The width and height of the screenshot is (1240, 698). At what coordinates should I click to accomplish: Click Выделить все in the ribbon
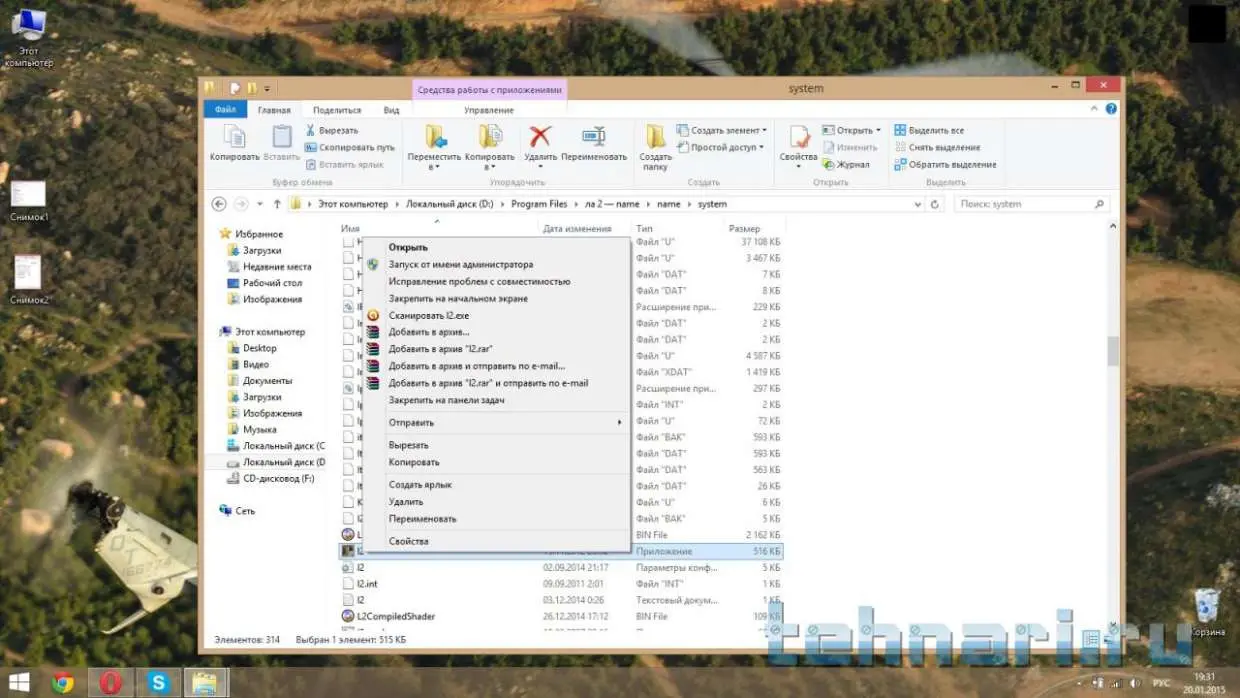[929, 130]
